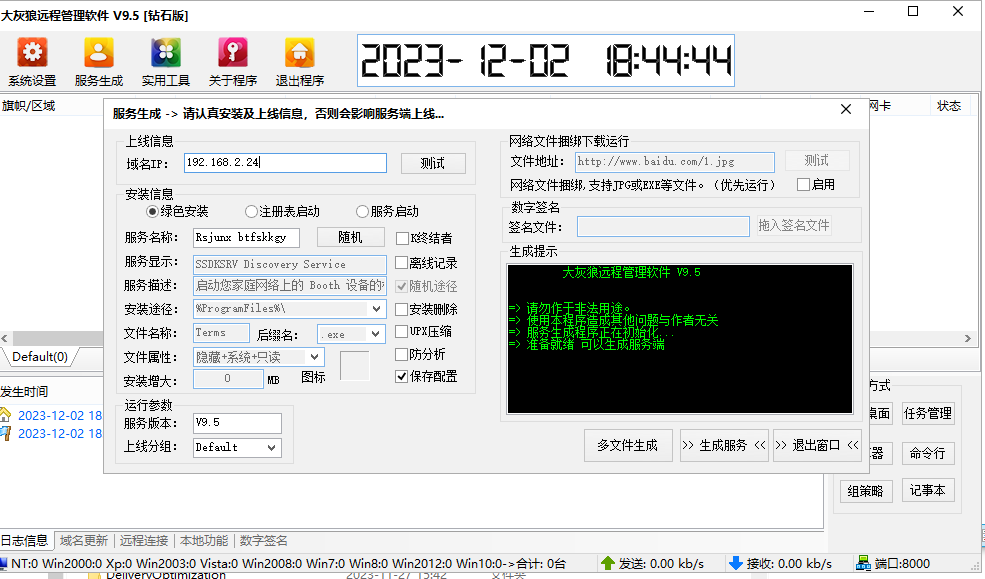Click the 域名IP input field
985x579 pixels.
pos(285,163)
